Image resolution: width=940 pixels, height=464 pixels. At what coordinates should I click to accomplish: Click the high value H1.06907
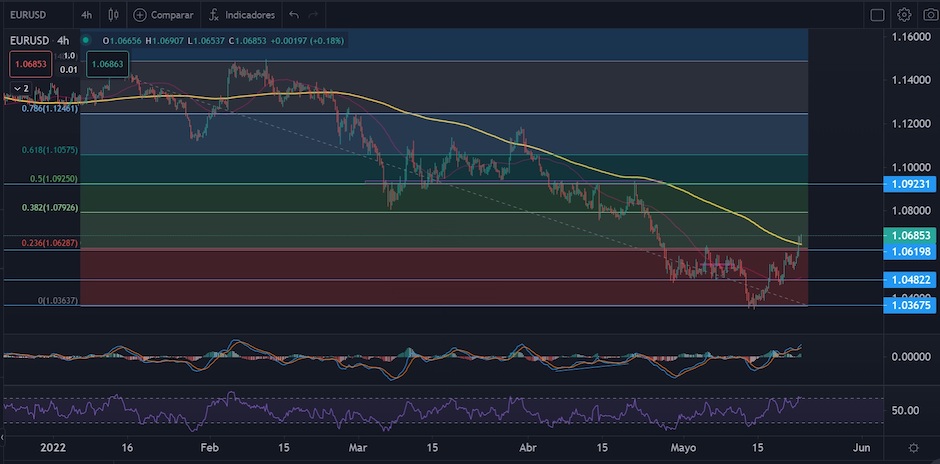tap(165, 41)
